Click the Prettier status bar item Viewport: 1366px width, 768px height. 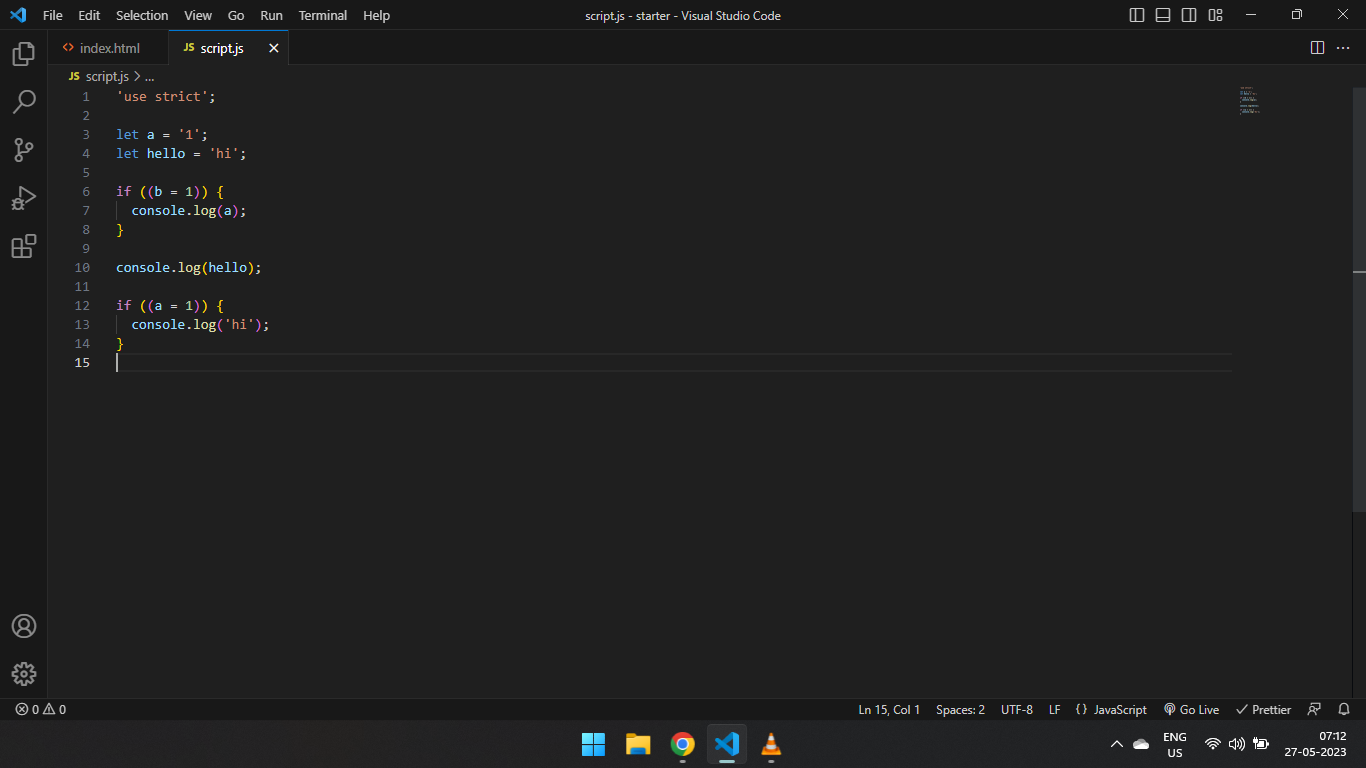pos(1263,709)
